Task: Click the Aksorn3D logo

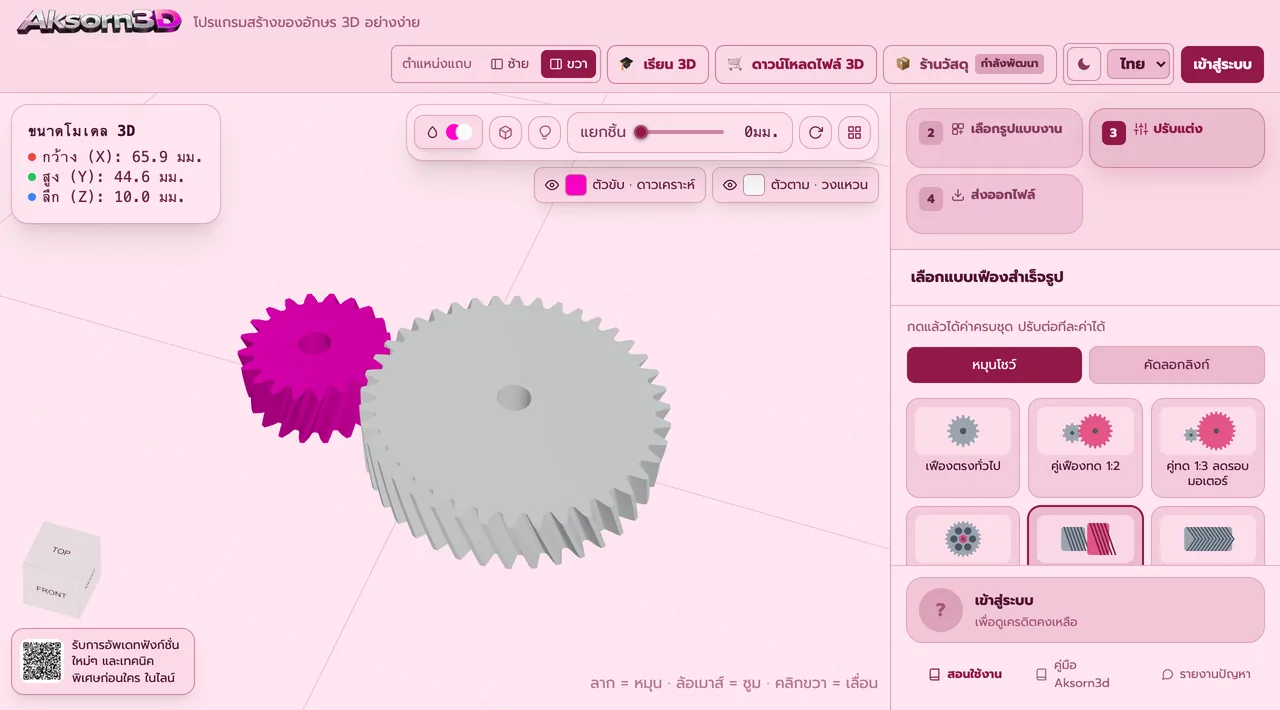Action: [99, 21]
